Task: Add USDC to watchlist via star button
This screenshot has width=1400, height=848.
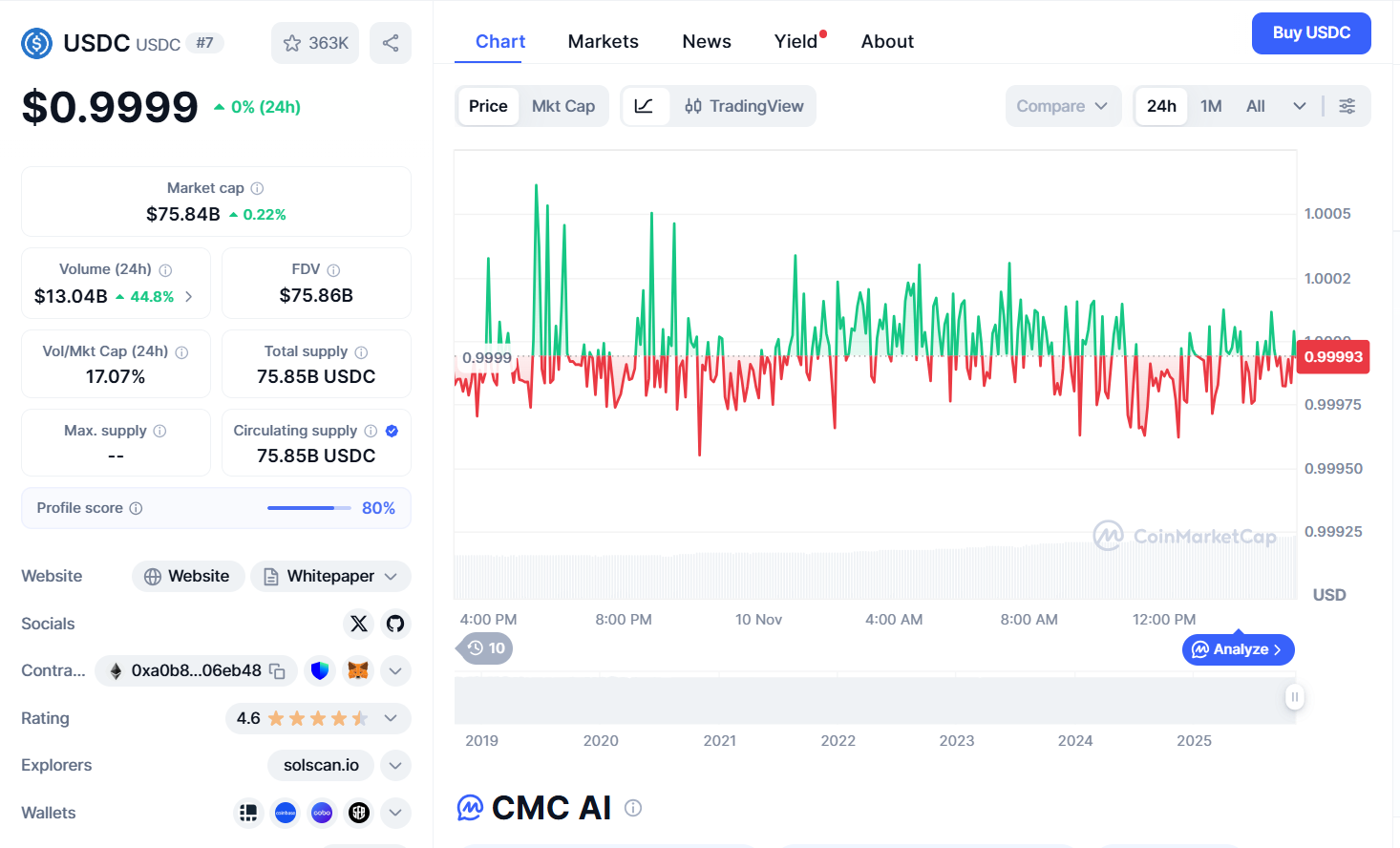Action: pyautogui.click(x=315, y=43)
